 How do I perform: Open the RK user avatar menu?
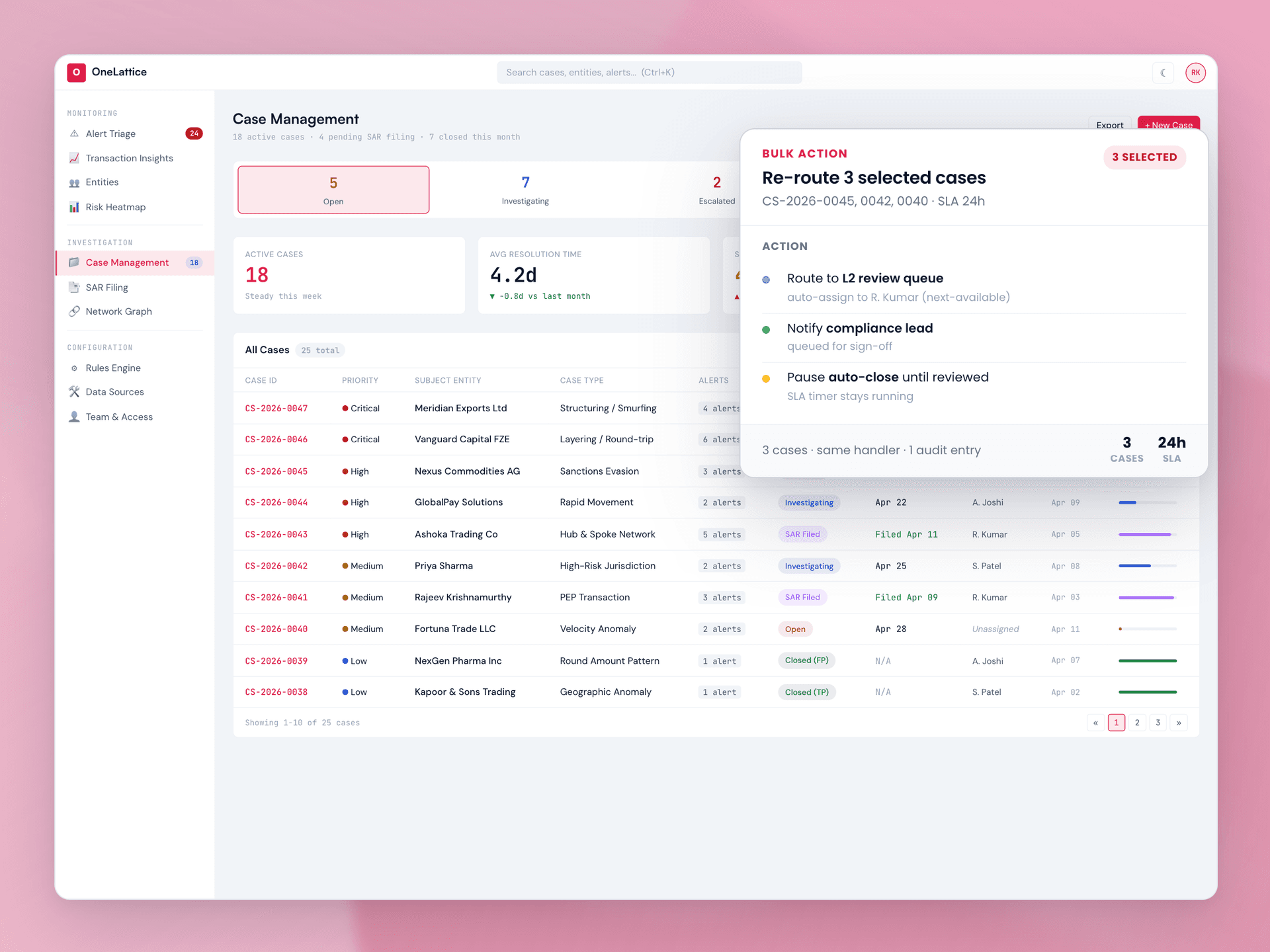point(1195,73)
